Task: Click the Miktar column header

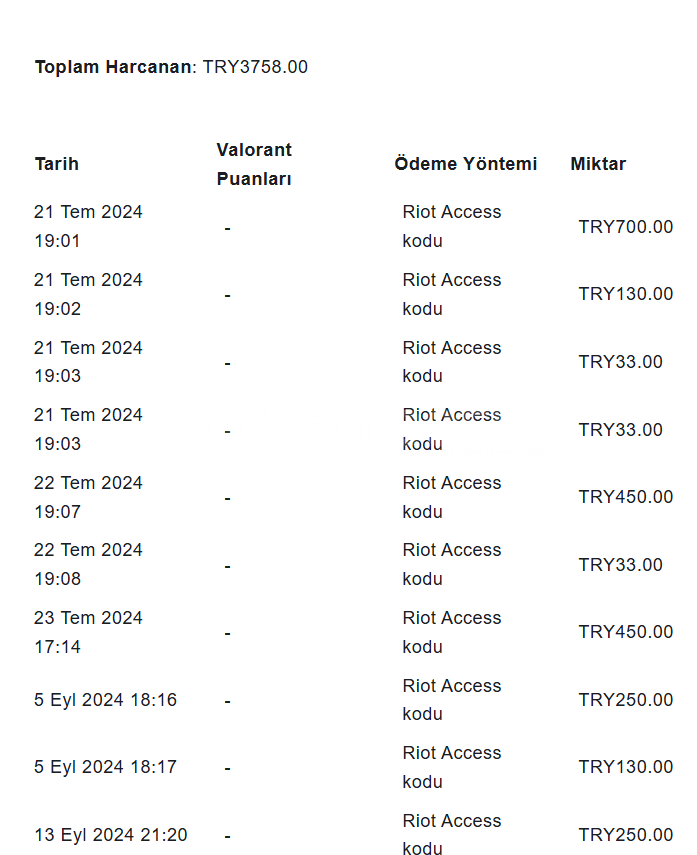Action: click(598, 164)
